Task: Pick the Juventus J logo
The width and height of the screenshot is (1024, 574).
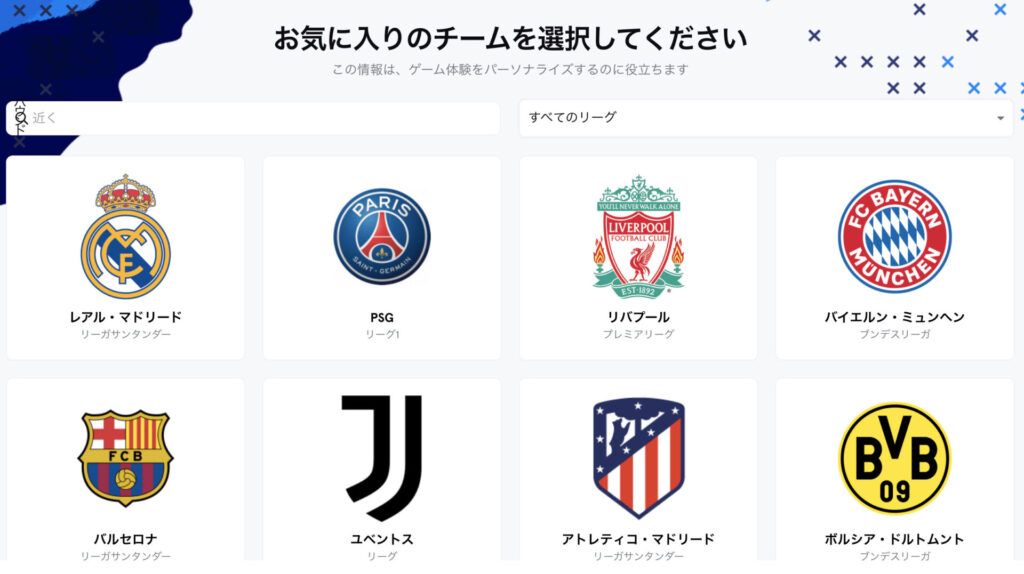Action: [x=382, y=457]
